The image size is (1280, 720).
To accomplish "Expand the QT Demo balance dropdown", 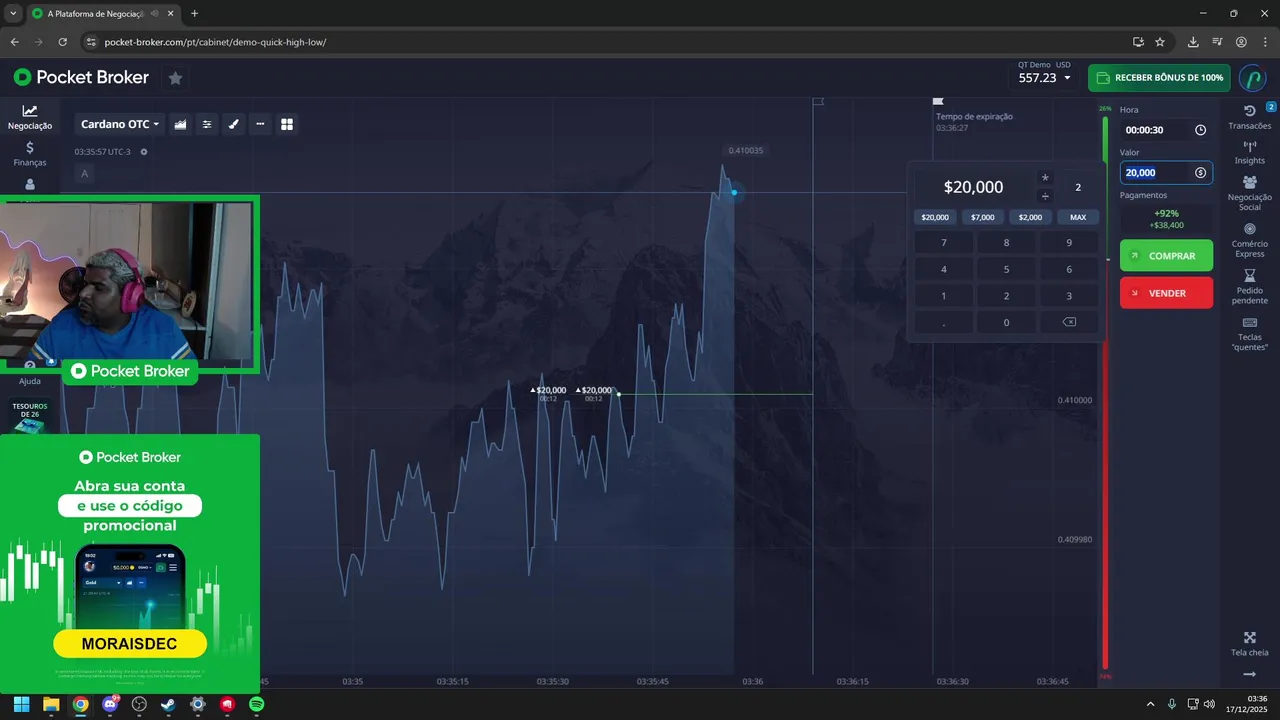I will point(1044,77).
